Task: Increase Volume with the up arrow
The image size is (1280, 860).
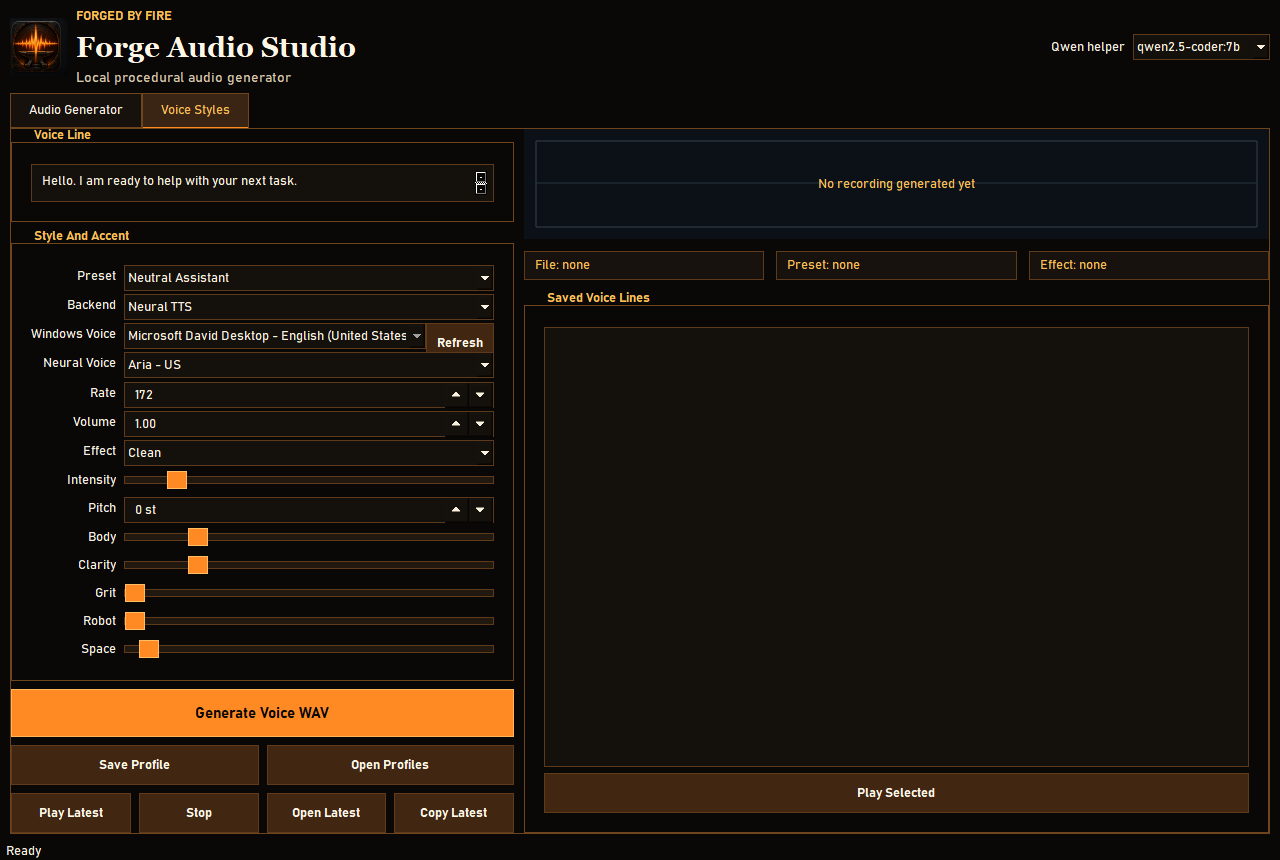Action: tap(456, 424)
